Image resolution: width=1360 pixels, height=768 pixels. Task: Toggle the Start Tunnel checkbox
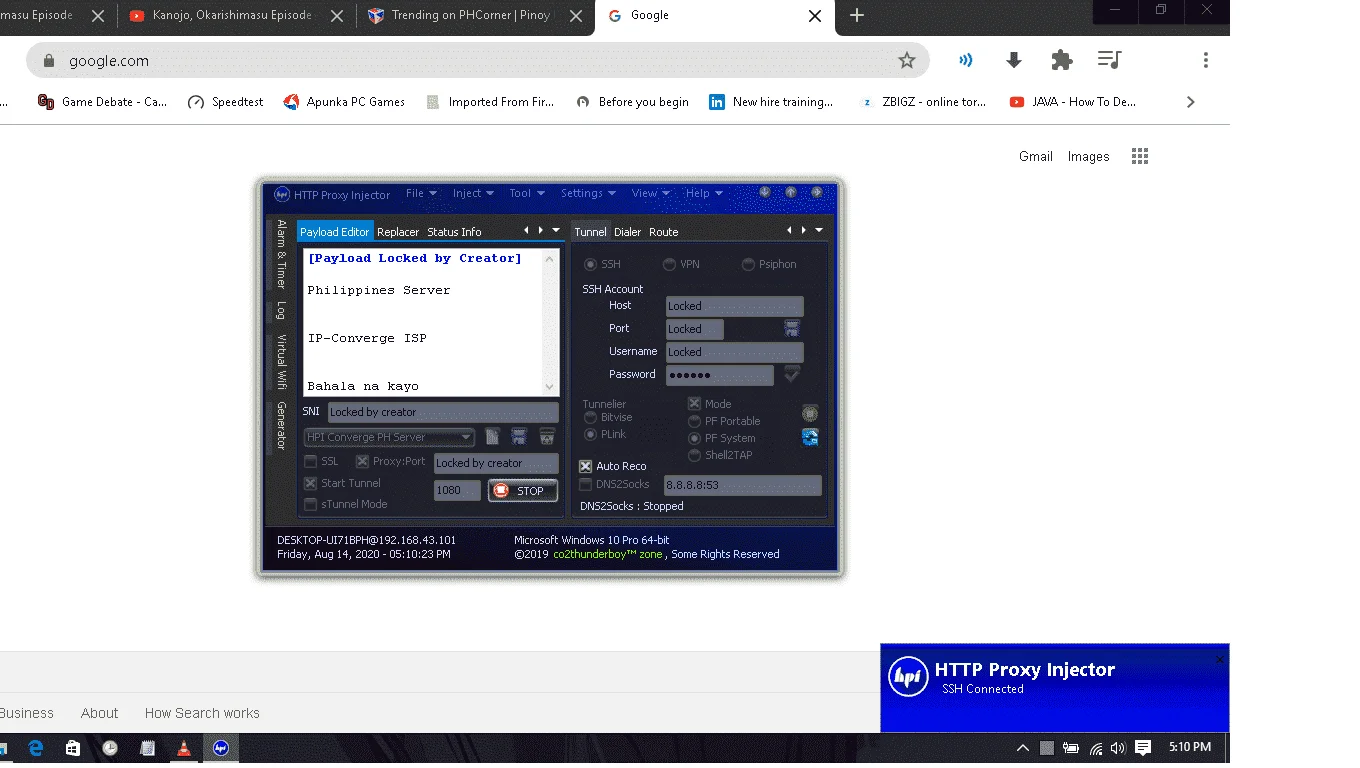point(311,483)
